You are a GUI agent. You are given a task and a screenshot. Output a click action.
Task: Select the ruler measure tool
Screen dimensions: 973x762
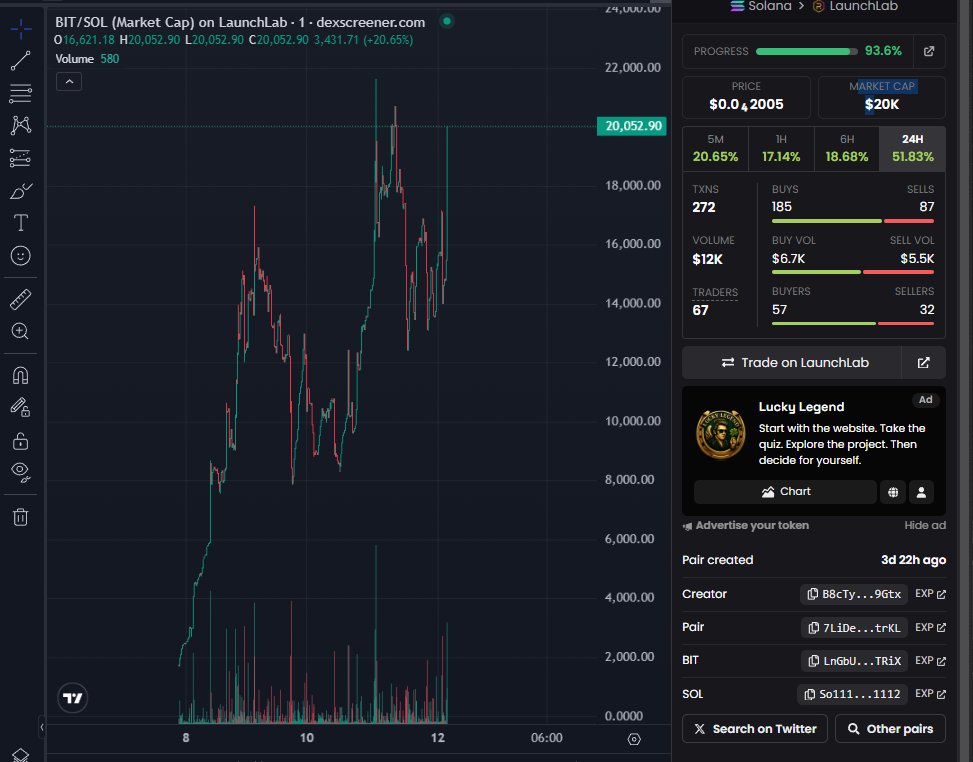tap(20, 299)
